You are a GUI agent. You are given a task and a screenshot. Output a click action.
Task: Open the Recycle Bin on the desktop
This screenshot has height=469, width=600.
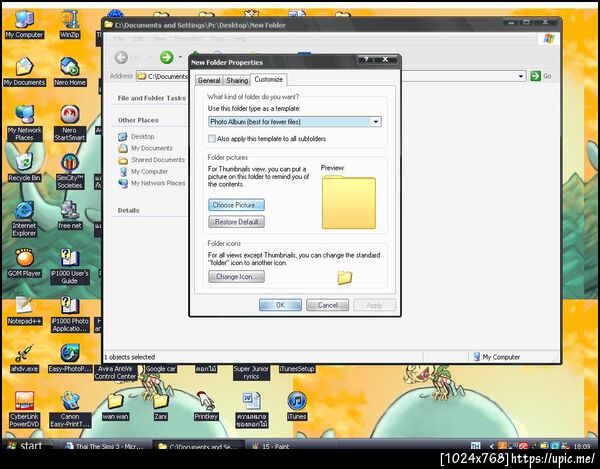(24, 167)
